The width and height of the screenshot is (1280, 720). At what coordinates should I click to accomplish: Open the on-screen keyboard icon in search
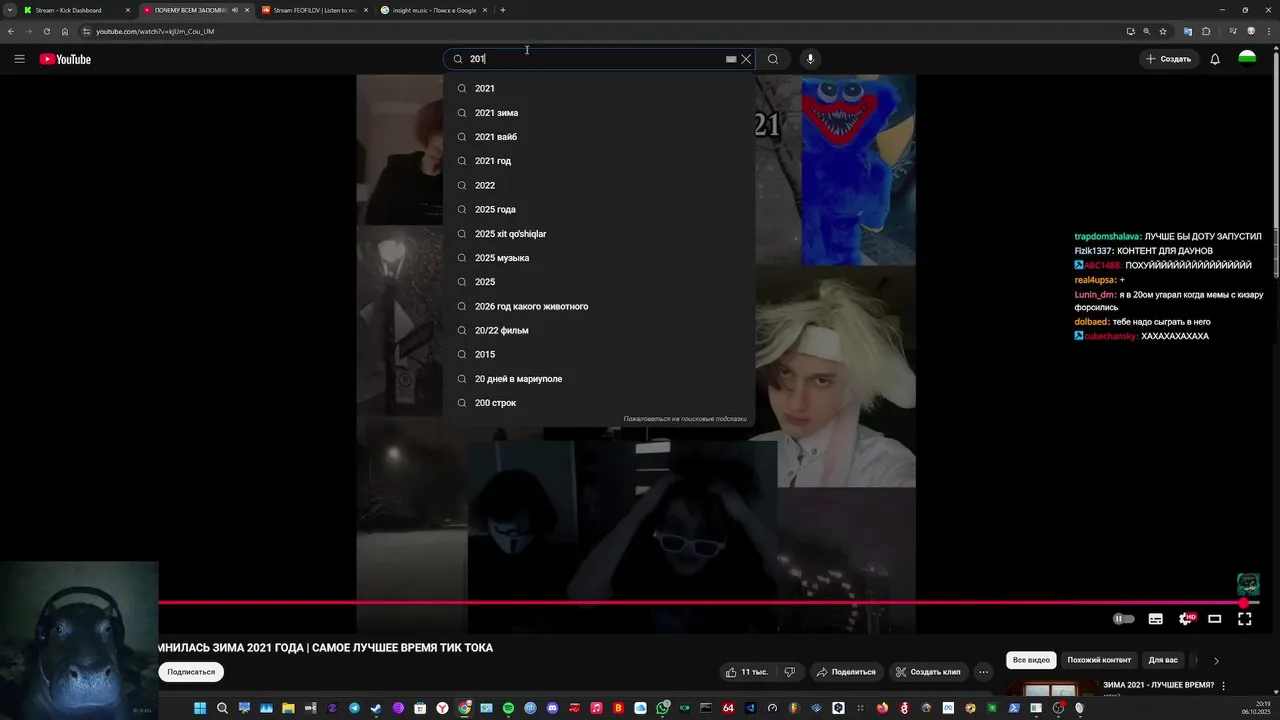tap(731, 59)
